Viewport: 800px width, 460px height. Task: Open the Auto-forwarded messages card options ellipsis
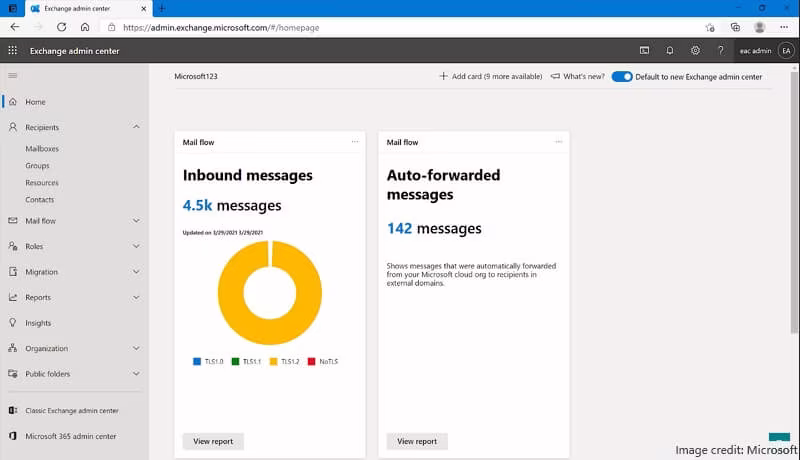click(x=558, y=142)
